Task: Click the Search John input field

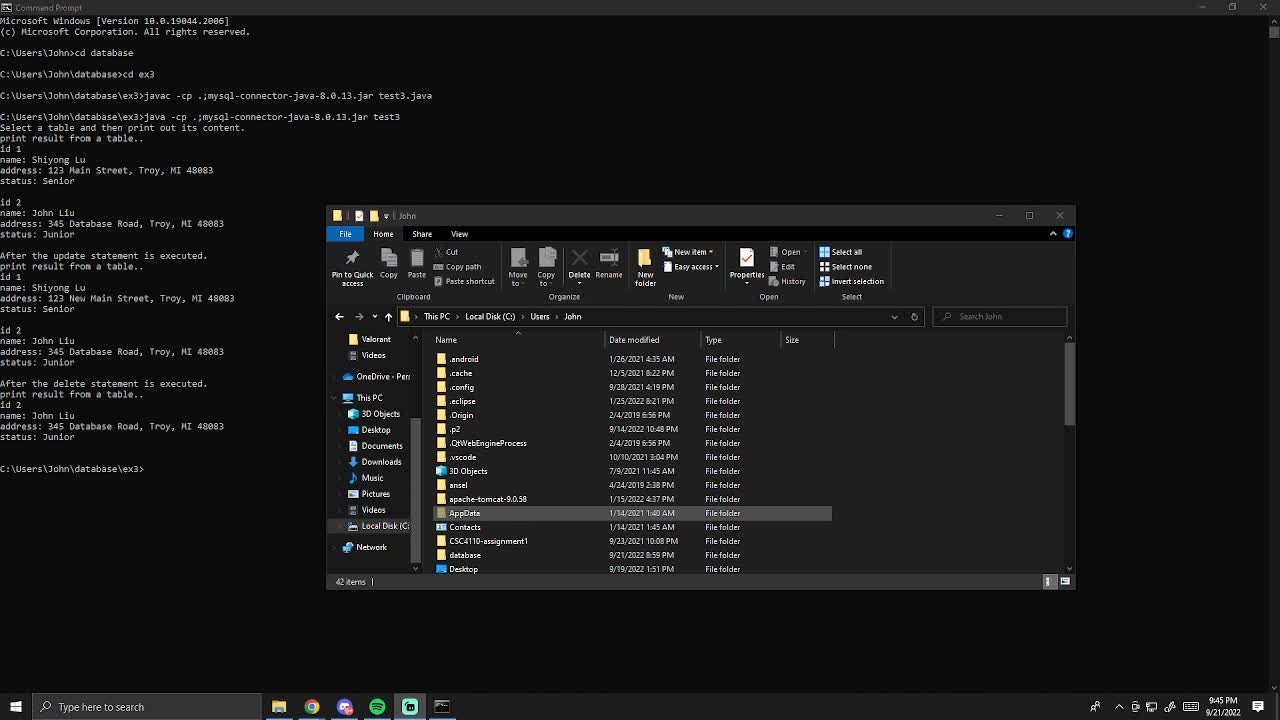Action: click(1000, 317)
